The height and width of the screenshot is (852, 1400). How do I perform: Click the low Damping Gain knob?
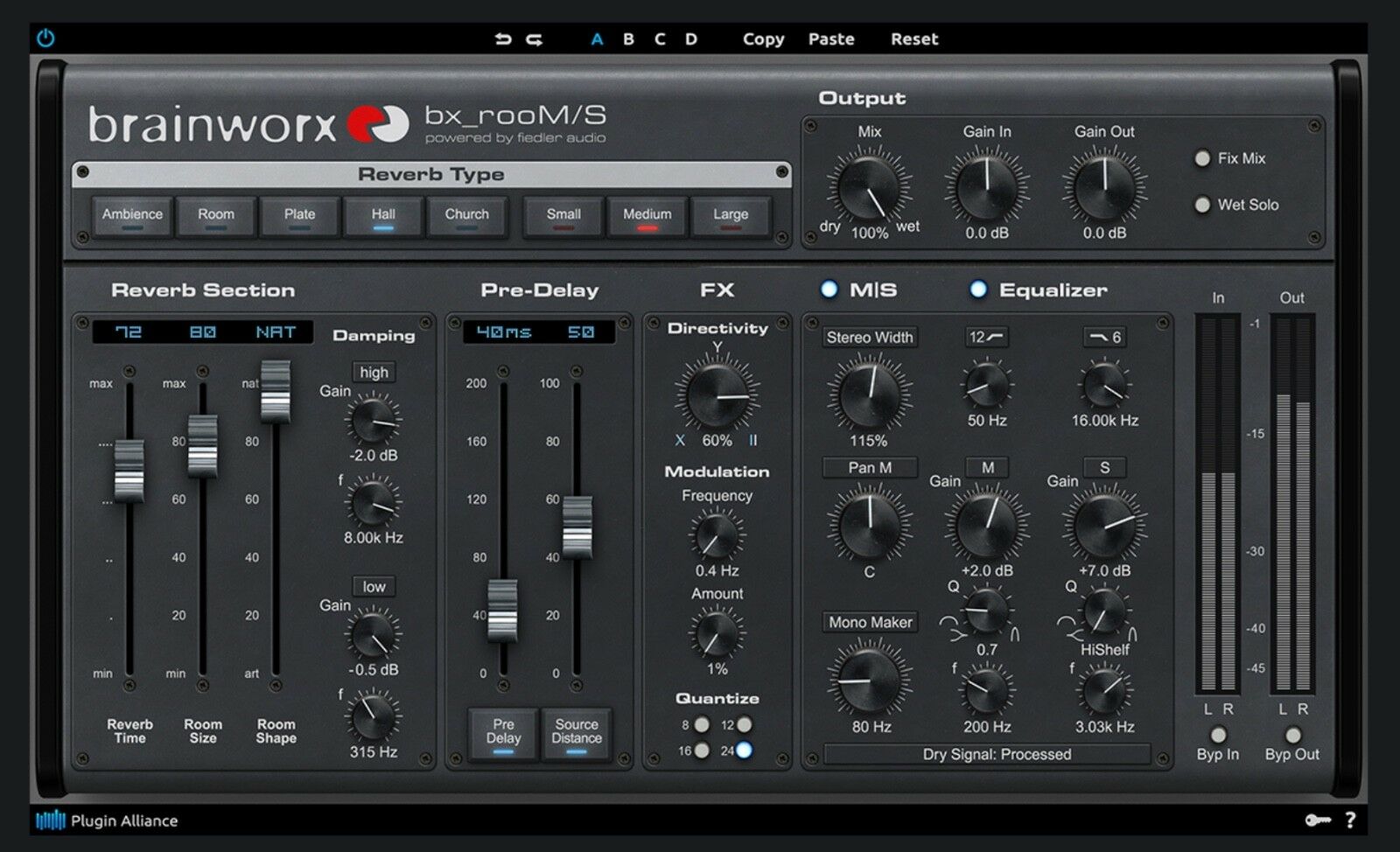(373, 633)
